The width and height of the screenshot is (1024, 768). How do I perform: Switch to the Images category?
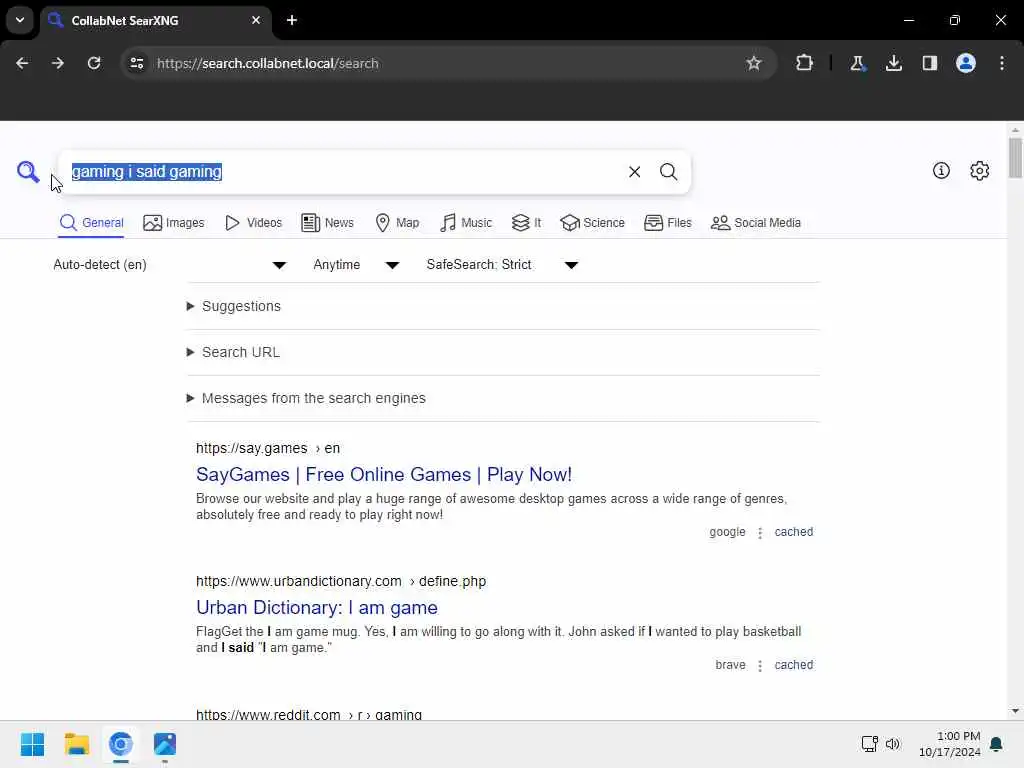(174, 223)
